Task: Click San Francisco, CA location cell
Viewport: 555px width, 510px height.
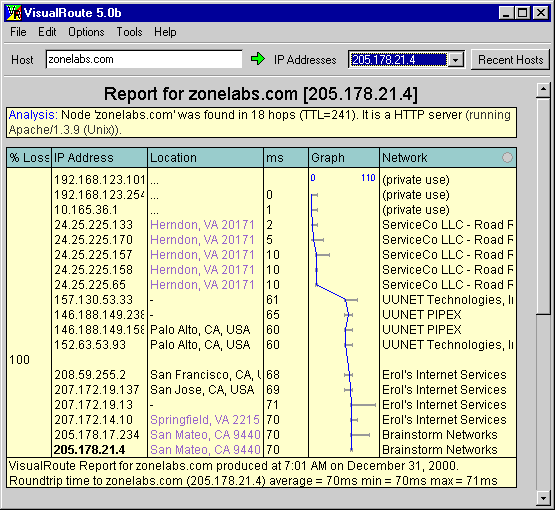Action: [x=205, y=375]
